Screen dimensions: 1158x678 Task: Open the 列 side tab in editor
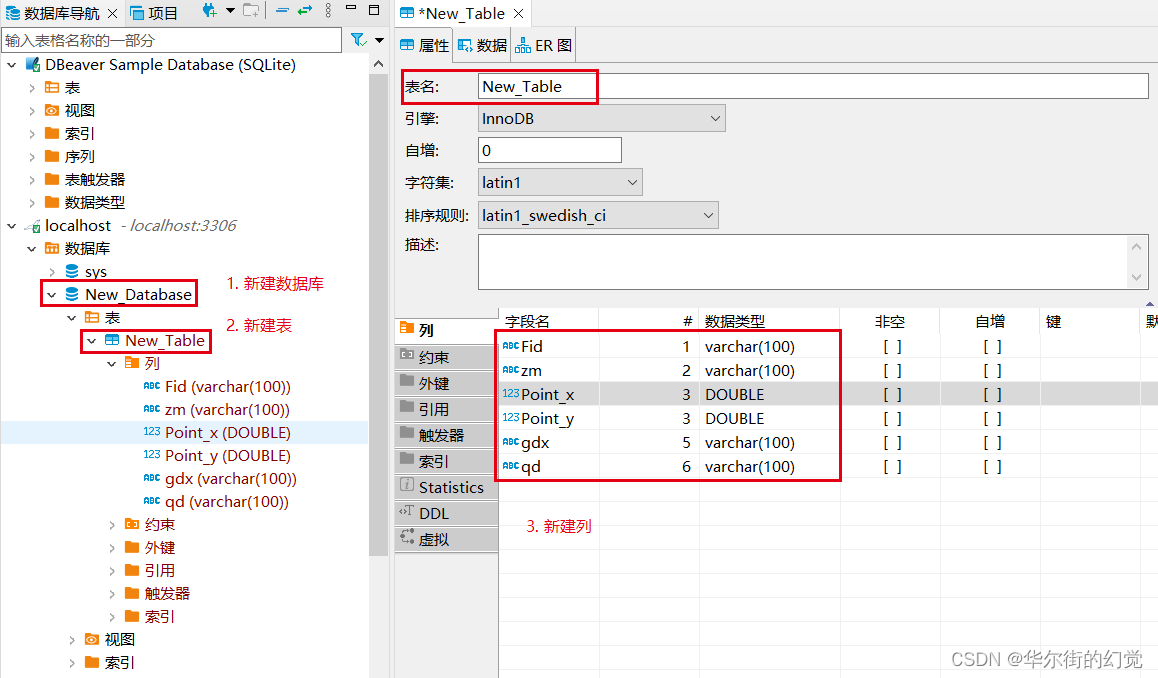[447, 330]
